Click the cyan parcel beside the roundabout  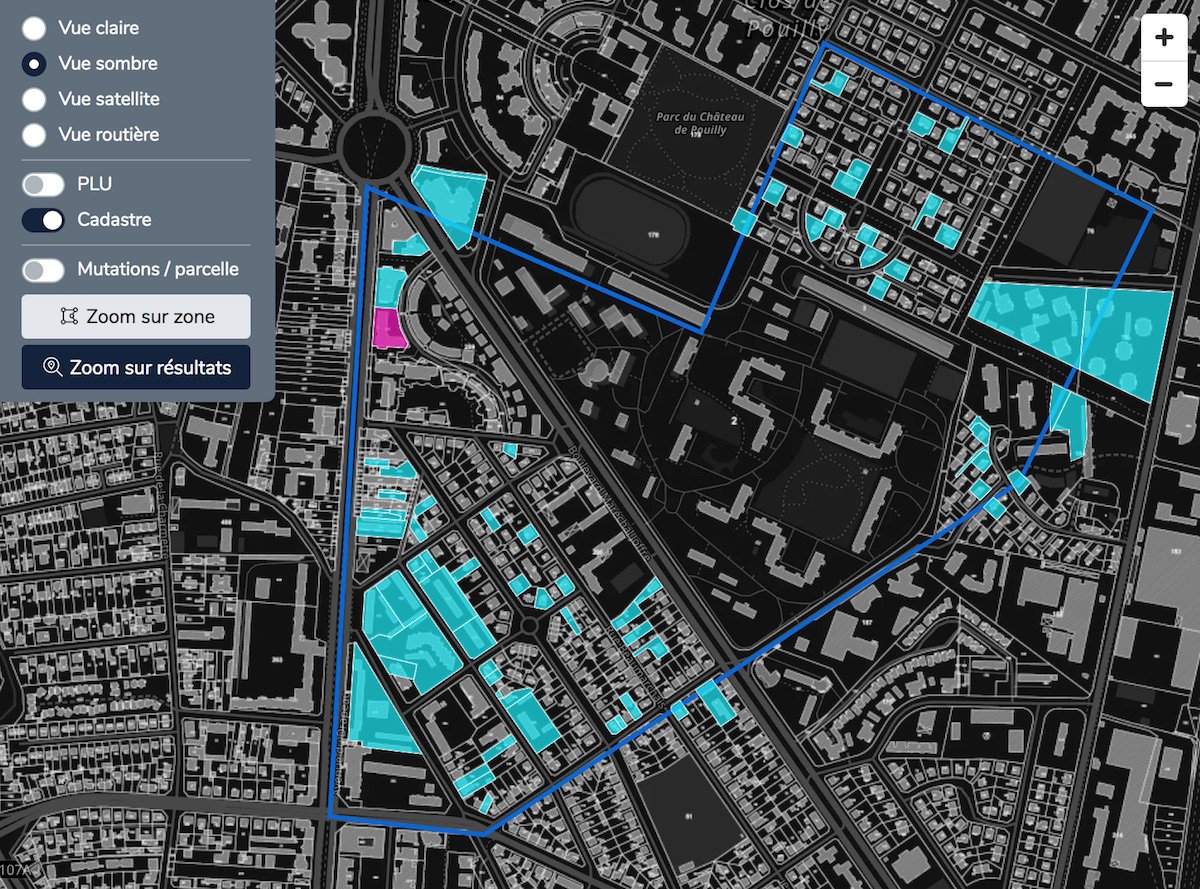click(x=449, y=199)
